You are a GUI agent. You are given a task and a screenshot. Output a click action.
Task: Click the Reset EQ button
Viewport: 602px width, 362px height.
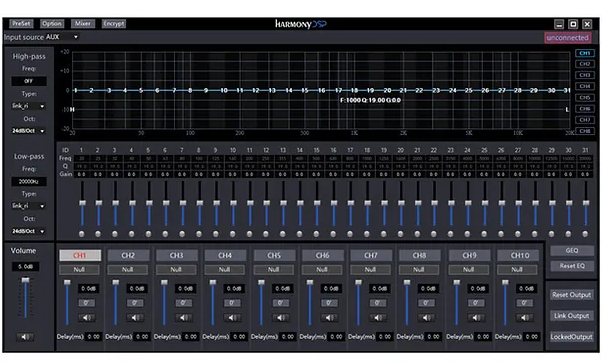(572, 266)
